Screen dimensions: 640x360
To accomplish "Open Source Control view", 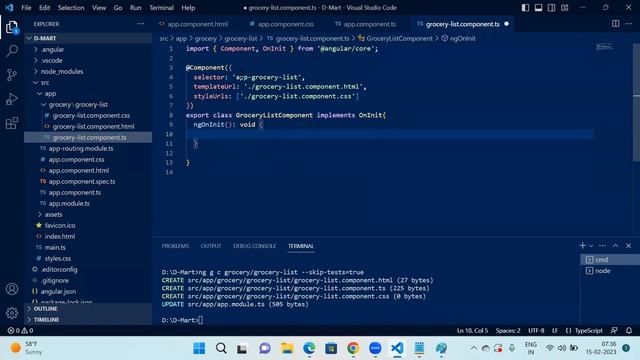I will pyautogui.click(x=12, y=75).
